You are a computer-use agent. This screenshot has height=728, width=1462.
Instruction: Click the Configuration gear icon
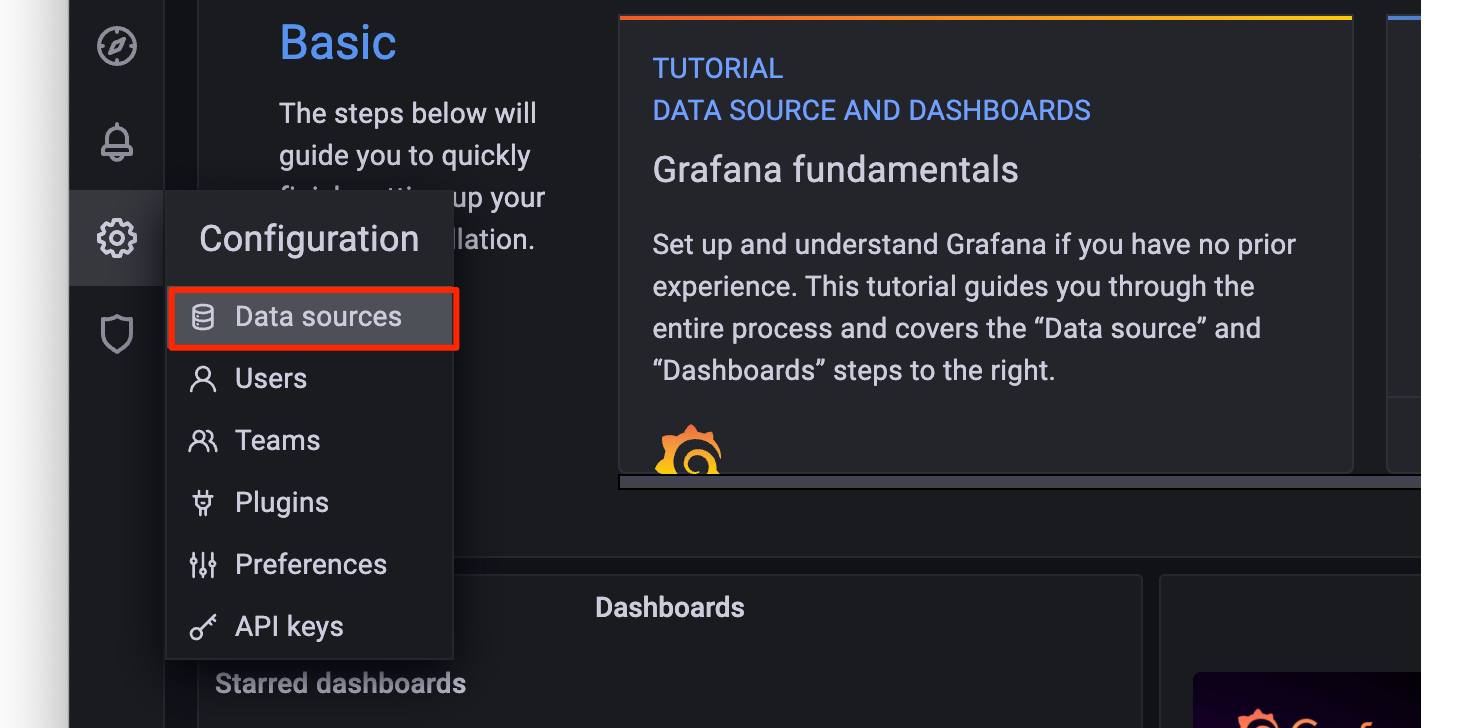click(117, 238)
